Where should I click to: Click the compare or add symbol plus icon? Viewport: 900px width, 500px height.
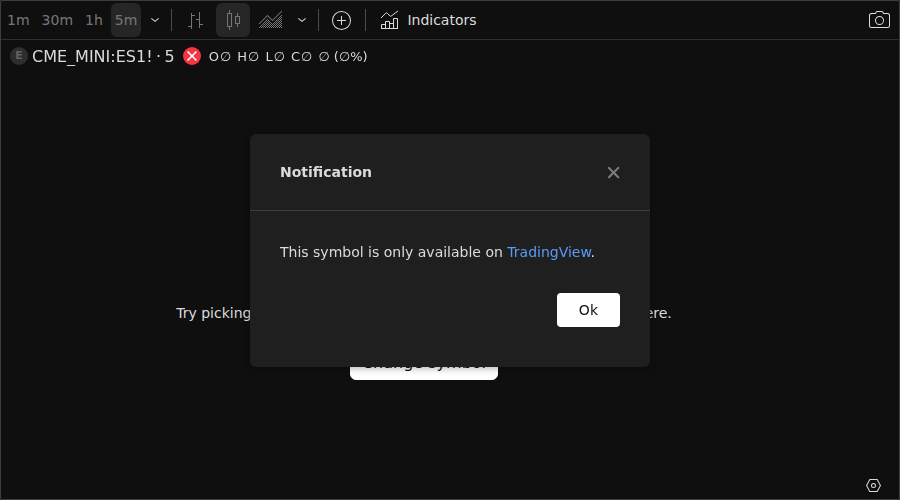pos(342,21)
